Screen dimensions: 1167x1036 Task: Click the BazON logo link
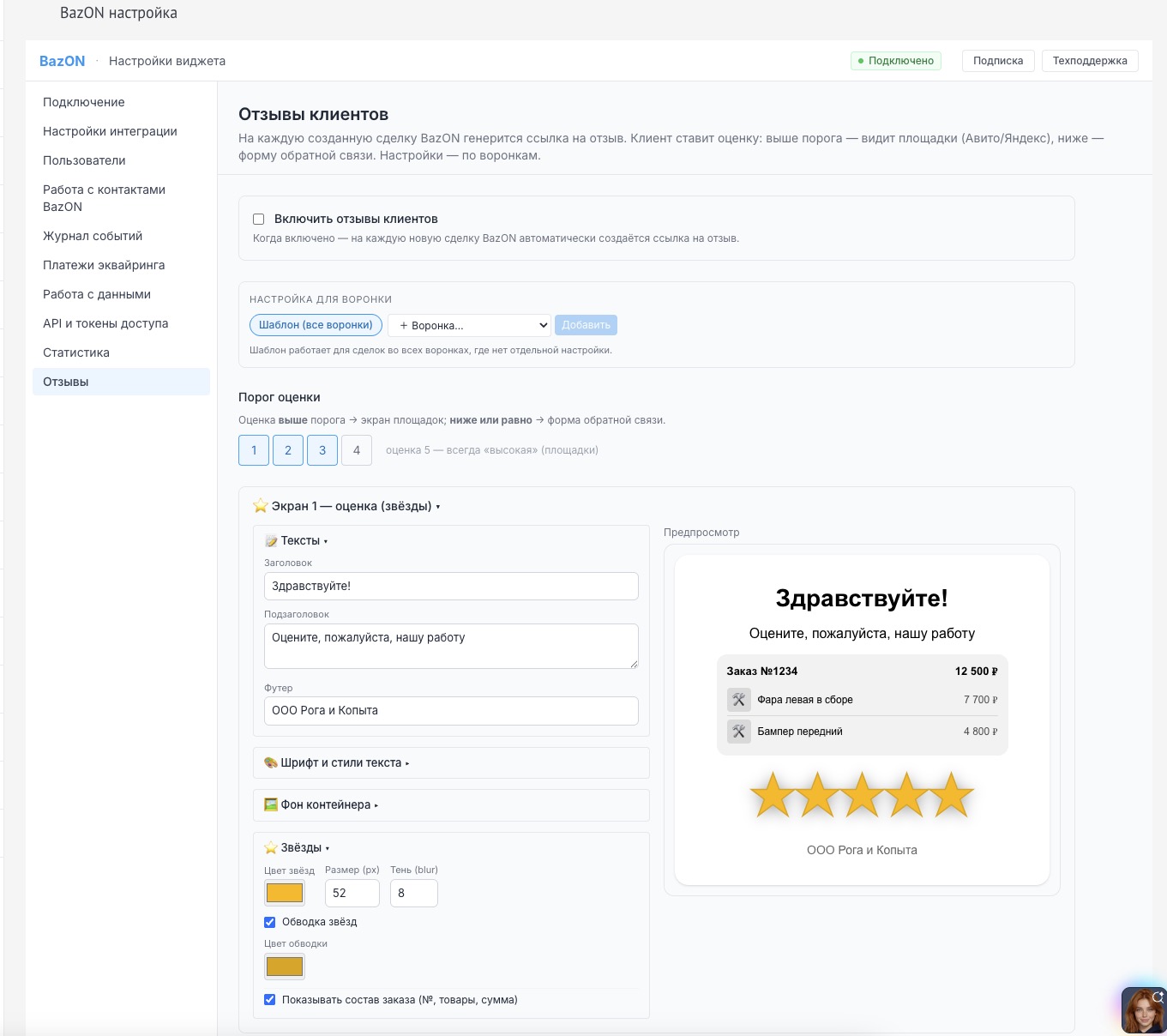point(63,61)
